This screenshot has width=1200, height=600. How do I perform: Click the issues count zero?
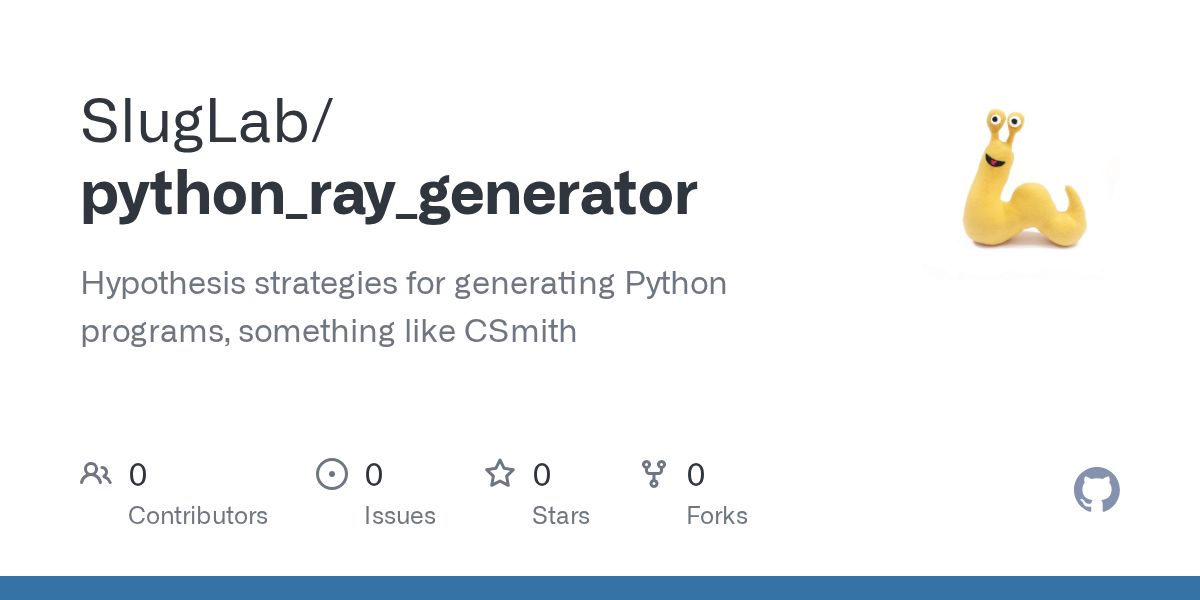(374, 475)
